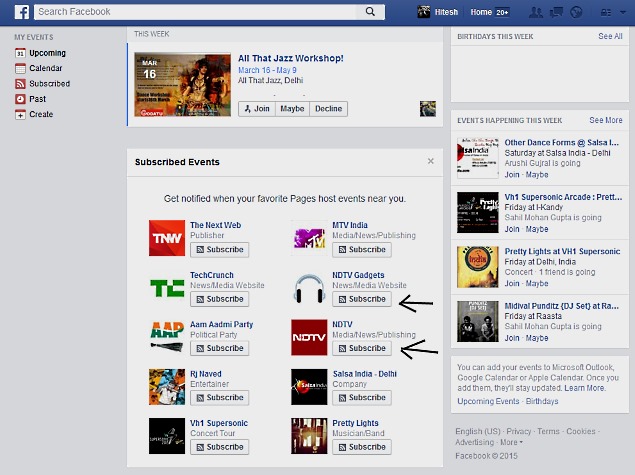Click the Past clock icon

20,99
